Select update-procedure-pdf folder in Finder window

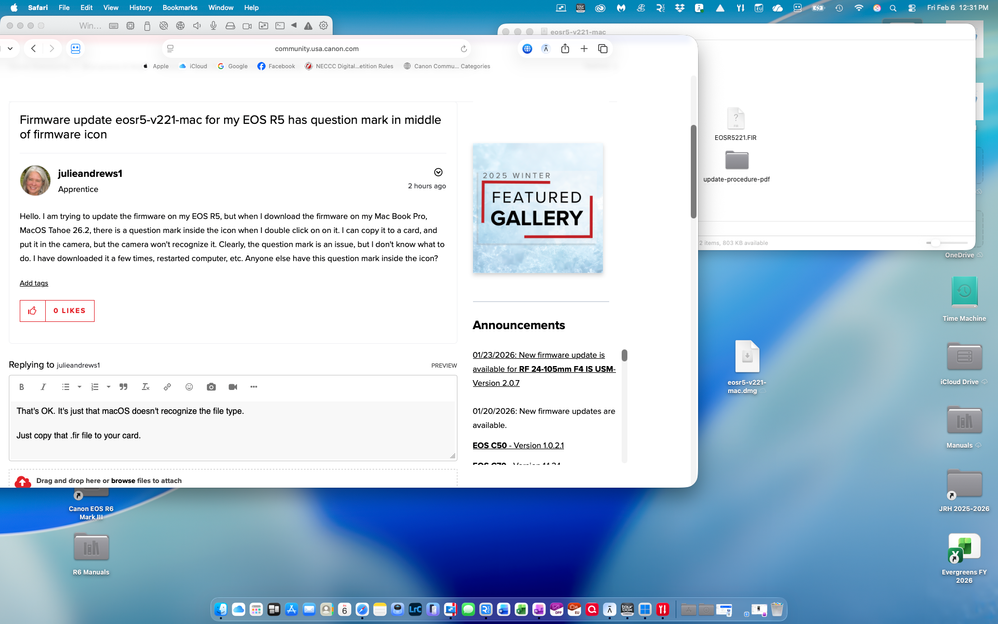(x=736, y=166)
